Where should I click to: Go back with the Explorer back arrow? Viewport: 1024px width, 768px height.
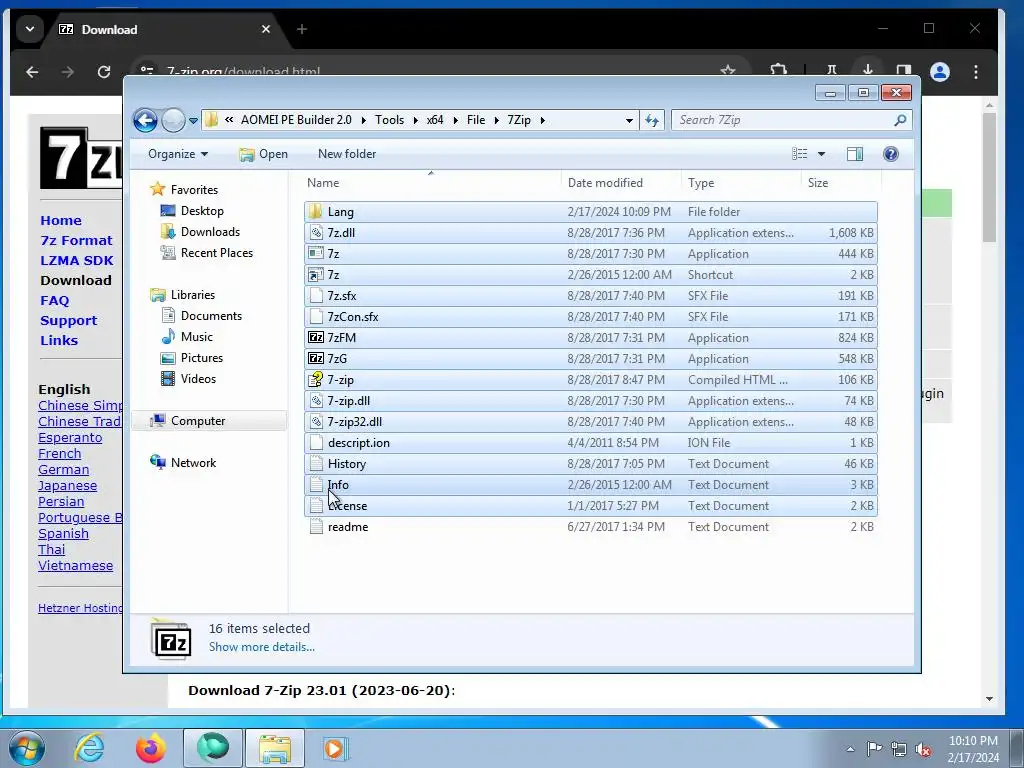(145, 120)
